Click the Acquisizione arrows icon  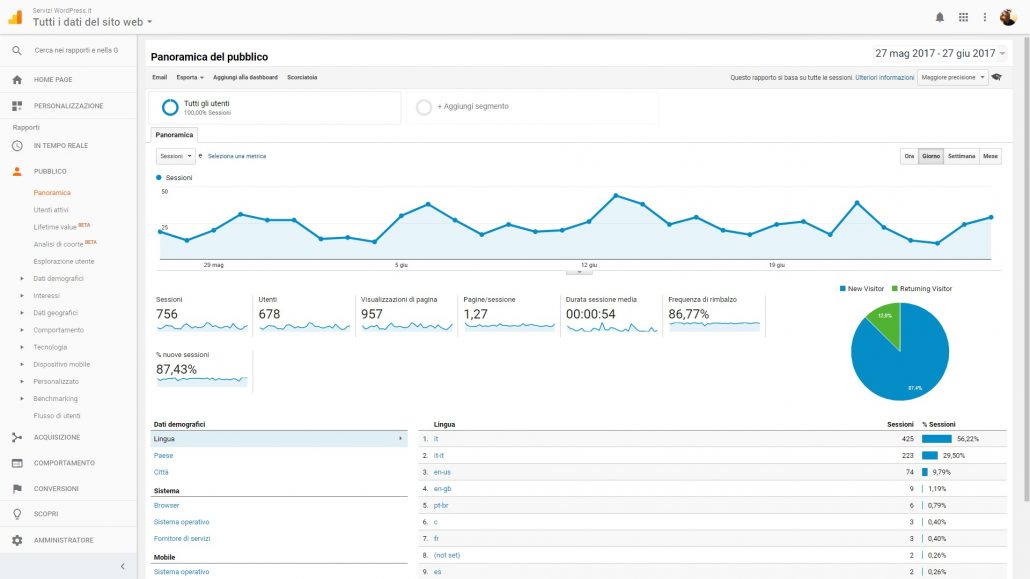point(17,437)
